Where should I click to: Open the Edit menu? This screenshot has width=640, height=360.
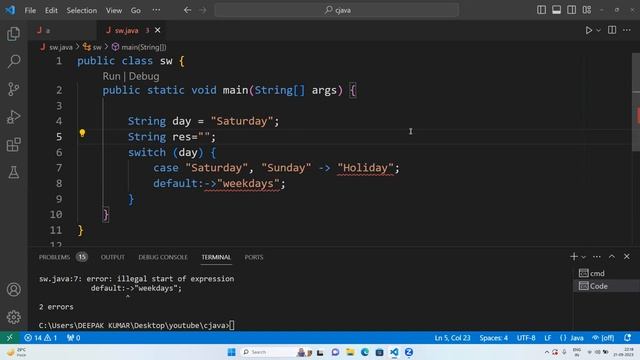pyautogui.click(x=51, y=10)
